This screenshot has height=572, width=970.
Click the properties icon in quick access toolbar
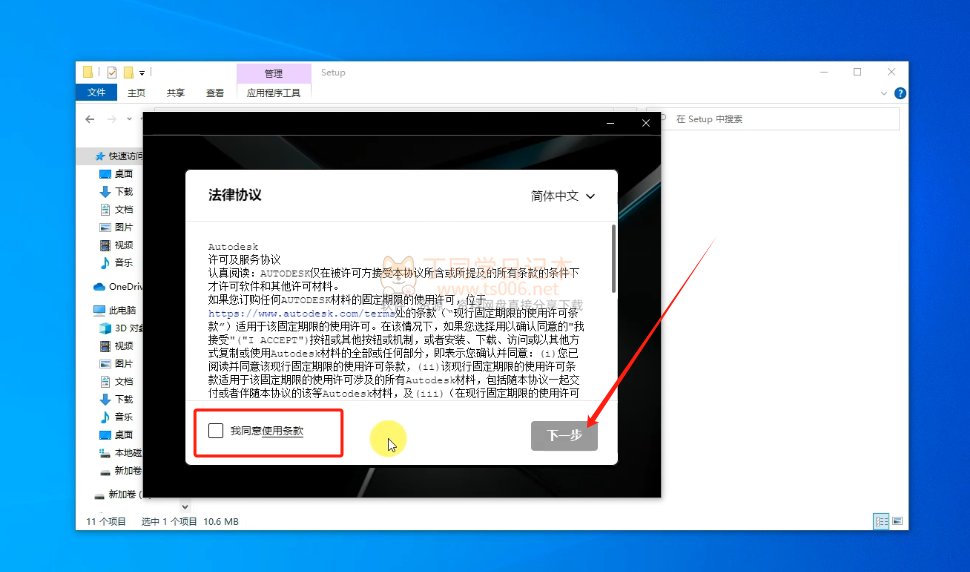point(111,73)
